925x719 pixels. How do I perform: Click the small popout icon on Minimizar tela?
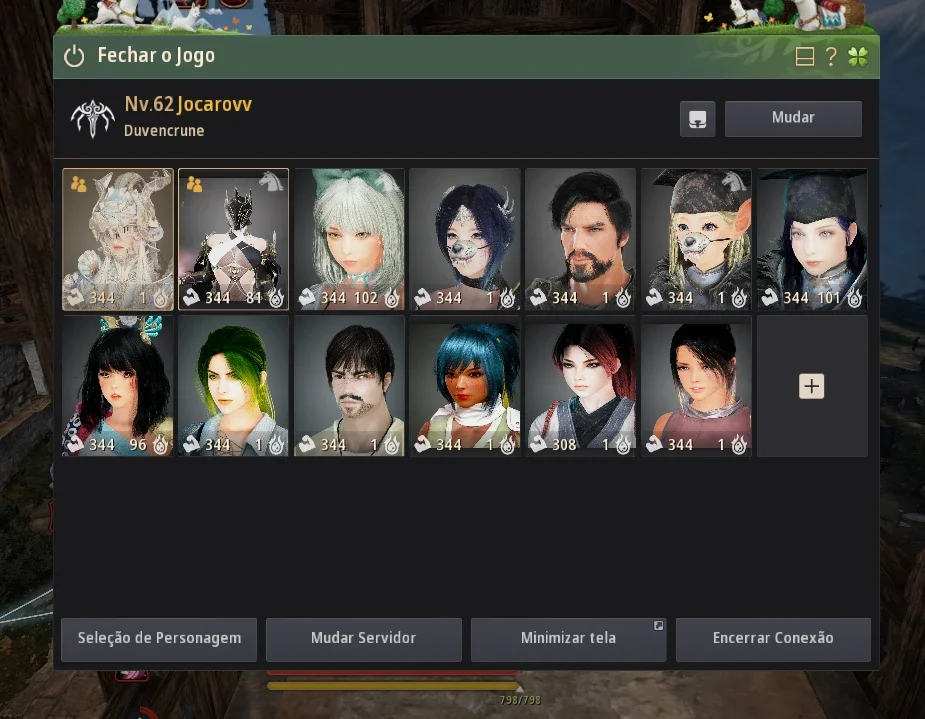coord(658,626)
